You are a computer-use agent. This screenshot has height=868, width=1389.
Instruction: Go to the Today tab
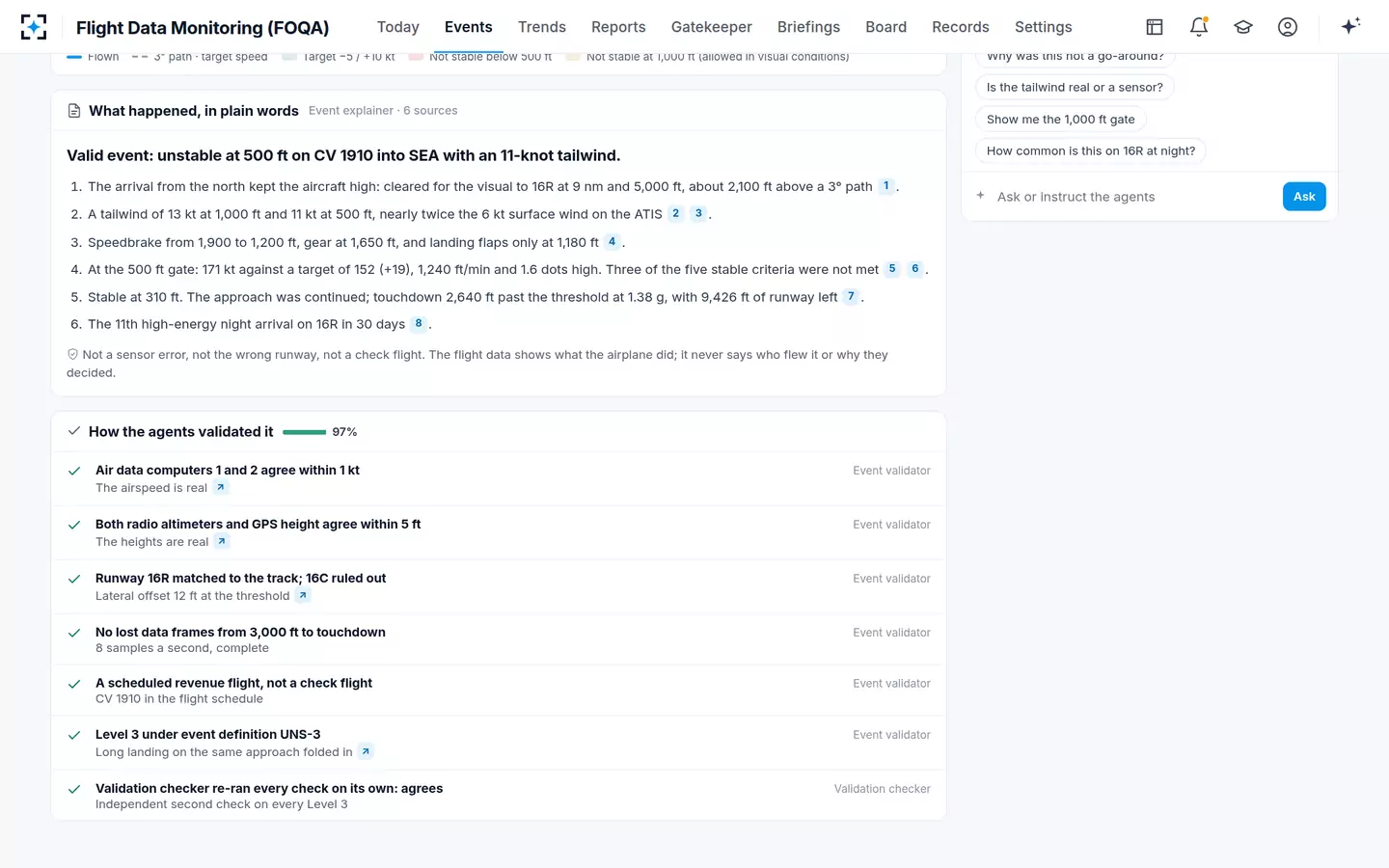point(398,27)
